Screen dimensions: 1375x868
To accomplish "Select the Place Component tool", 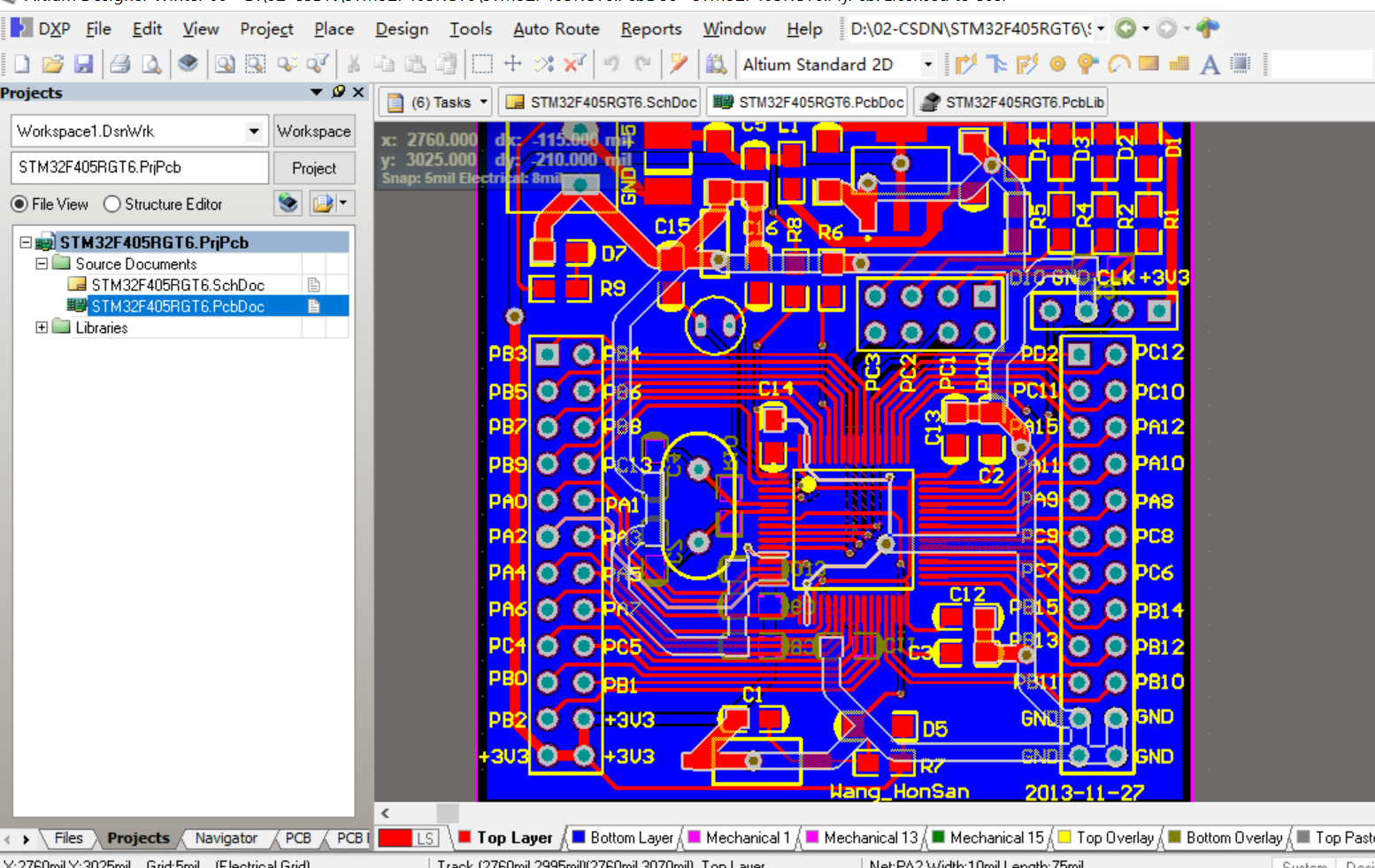I will point(1241,64).
